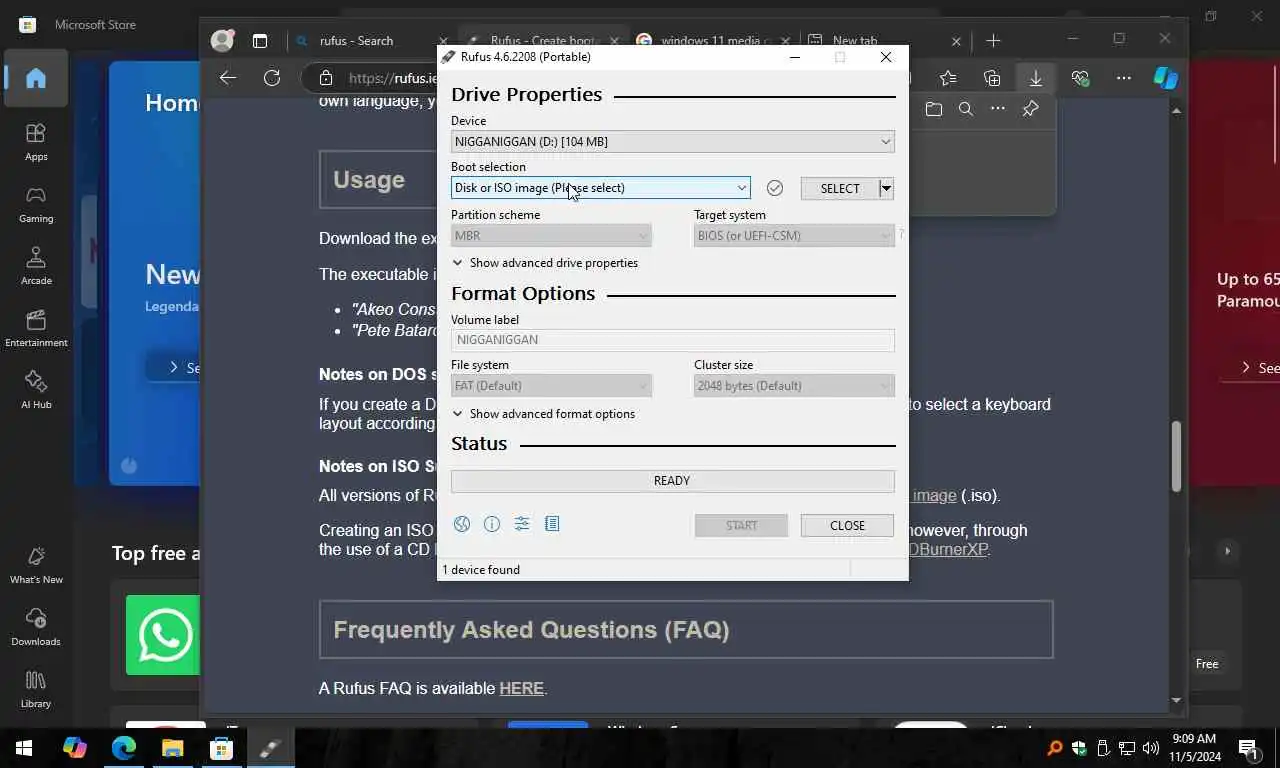Search downloads using magnifier icon

coord(966,109)
